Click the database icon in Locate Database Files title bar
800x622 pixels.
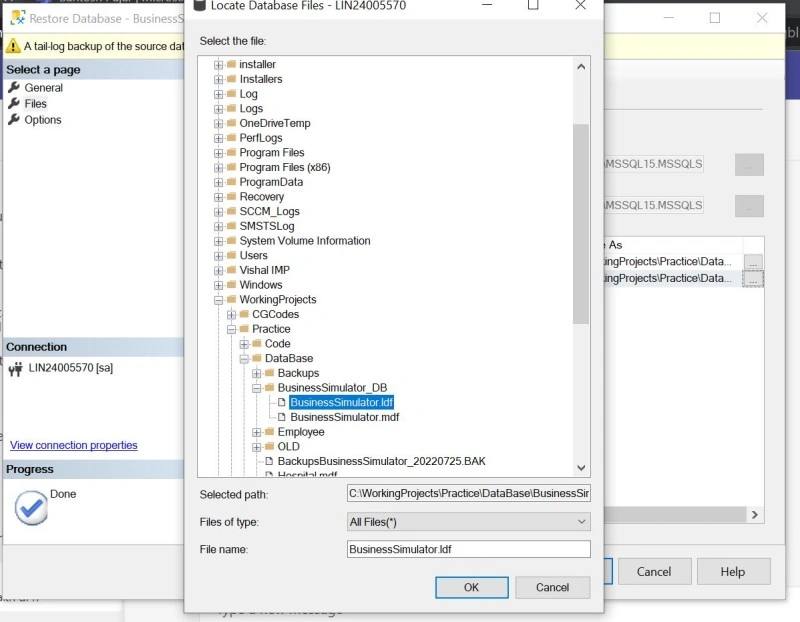(x=199, y=6)
